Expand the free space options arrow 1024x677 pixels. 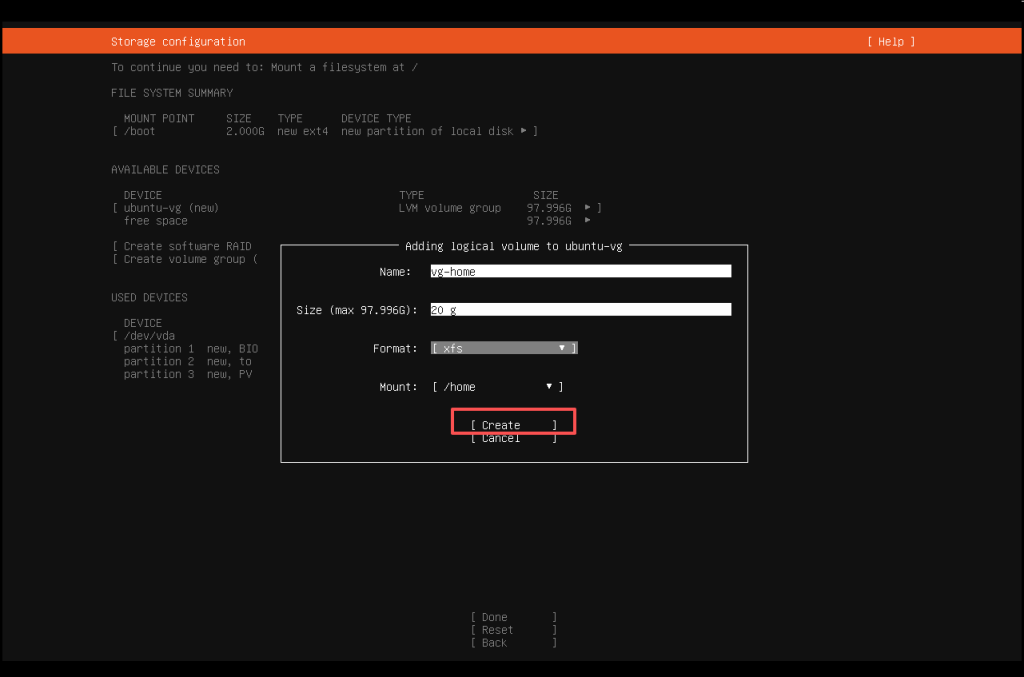pos(588,220)
